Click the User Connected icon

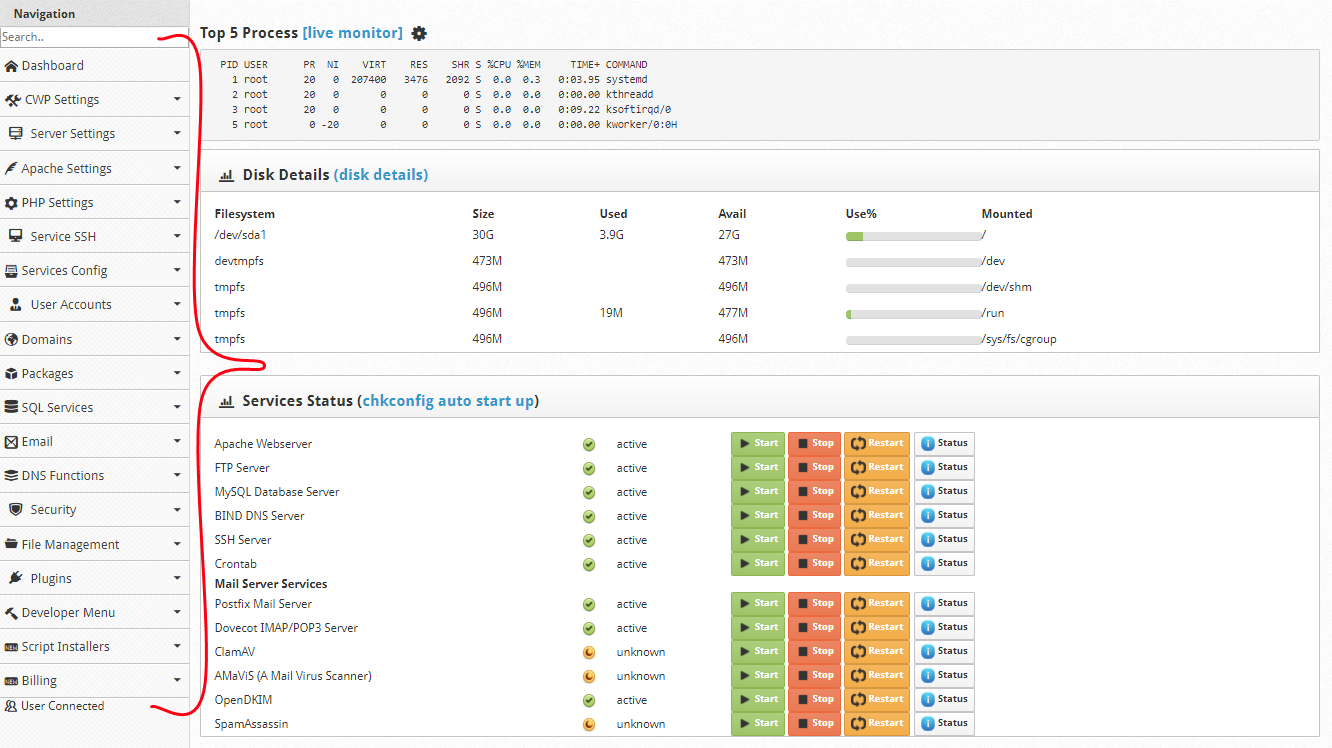(11, 706)
